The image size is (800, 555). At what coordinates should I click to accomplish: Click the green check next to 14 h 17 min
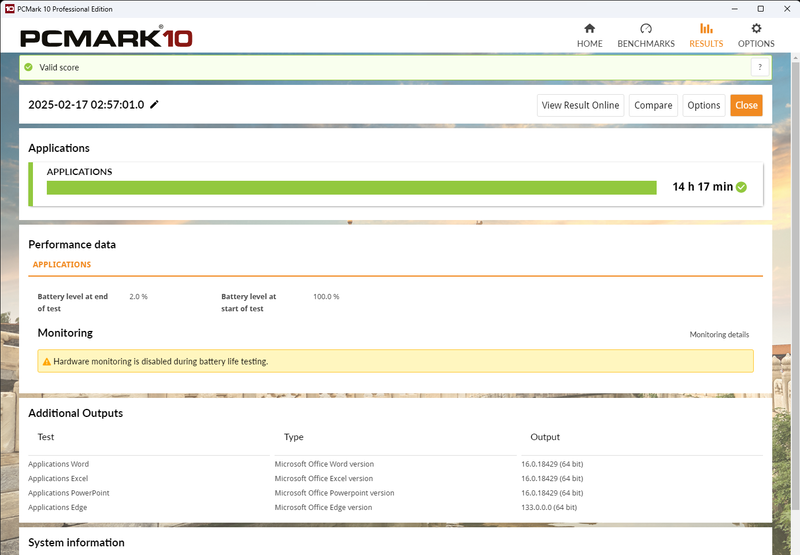coord(741,187)
